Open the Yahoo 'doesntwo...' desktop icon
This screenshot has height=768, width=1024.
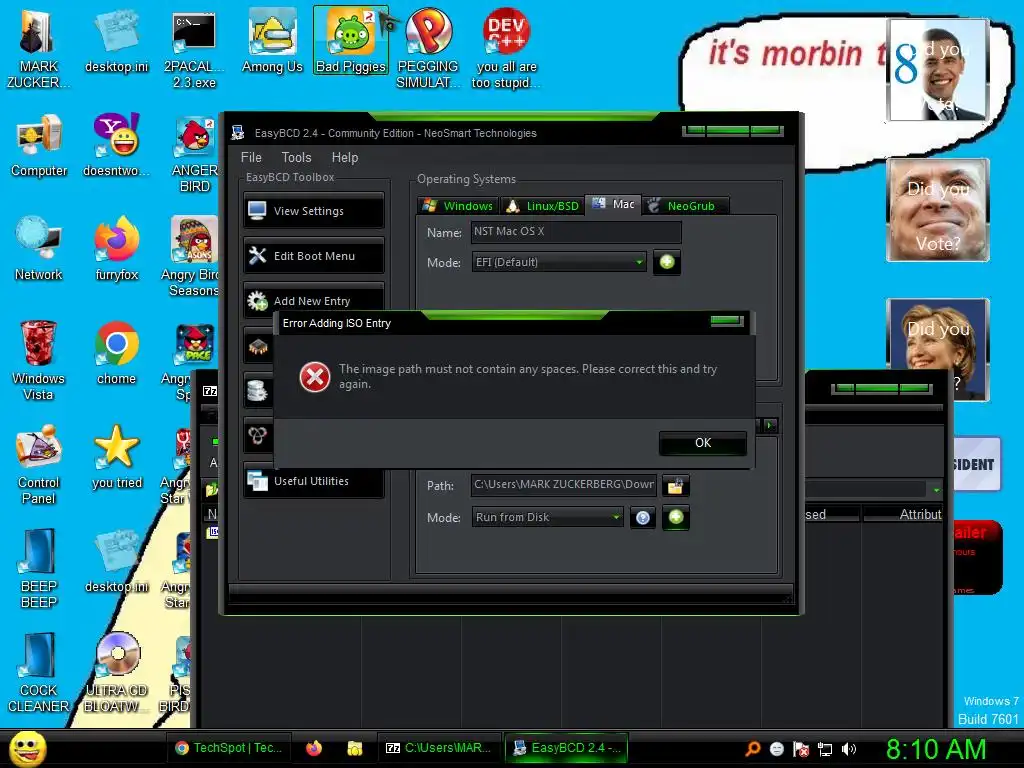pos(117,145)
